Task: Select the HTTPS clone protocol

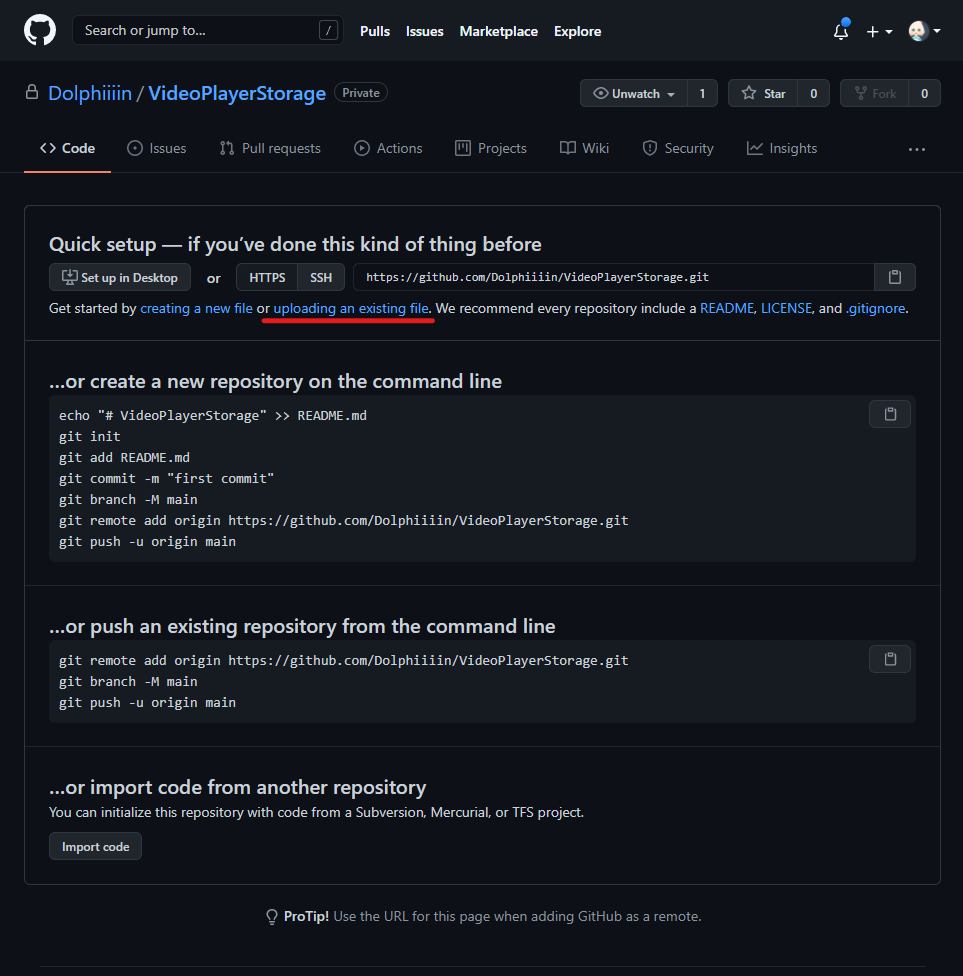Action: click(267, 278)
